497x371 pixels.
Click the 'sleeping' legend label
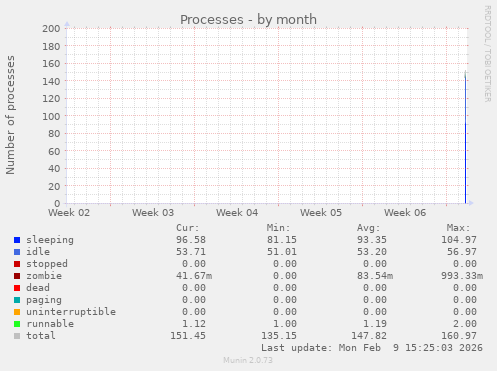[50, 240]
